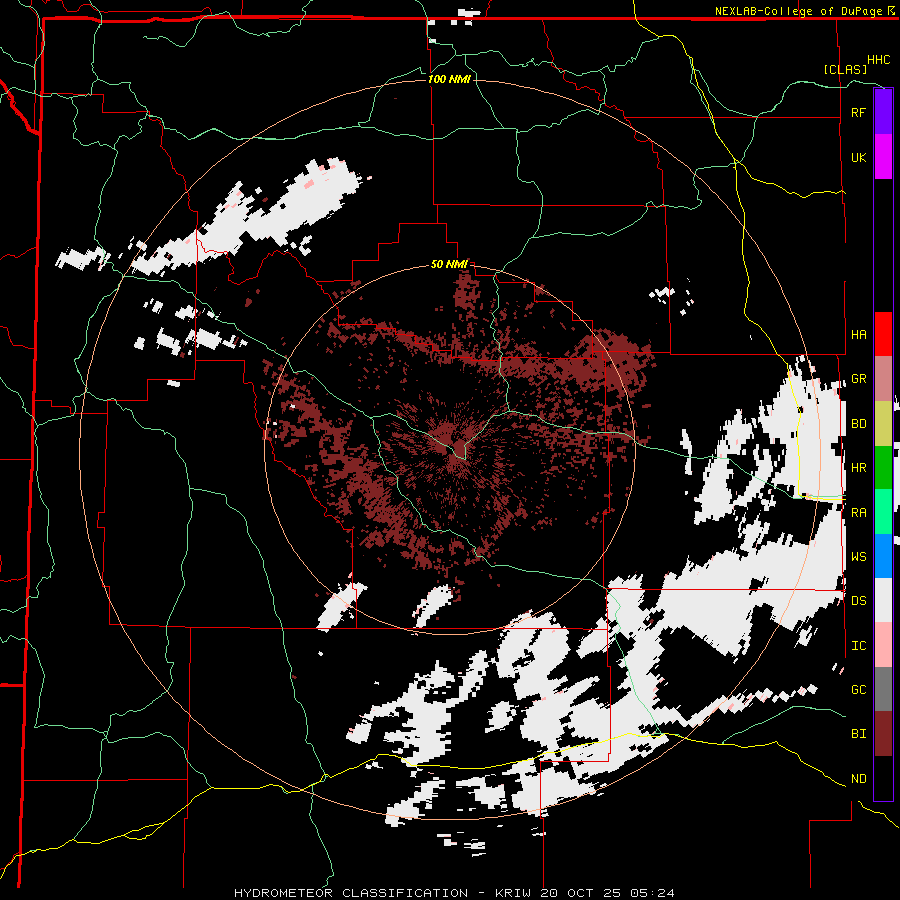Click the BI brown legend swatch
The image size is (900, 900).
pyautogui.click(x=883, y=734)
